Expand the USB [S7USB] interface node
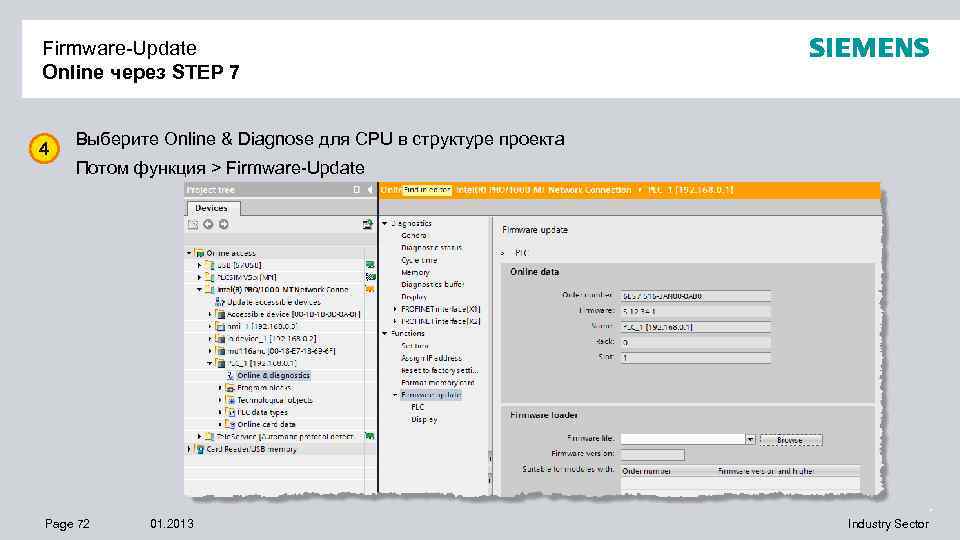 tap(200, 265)
